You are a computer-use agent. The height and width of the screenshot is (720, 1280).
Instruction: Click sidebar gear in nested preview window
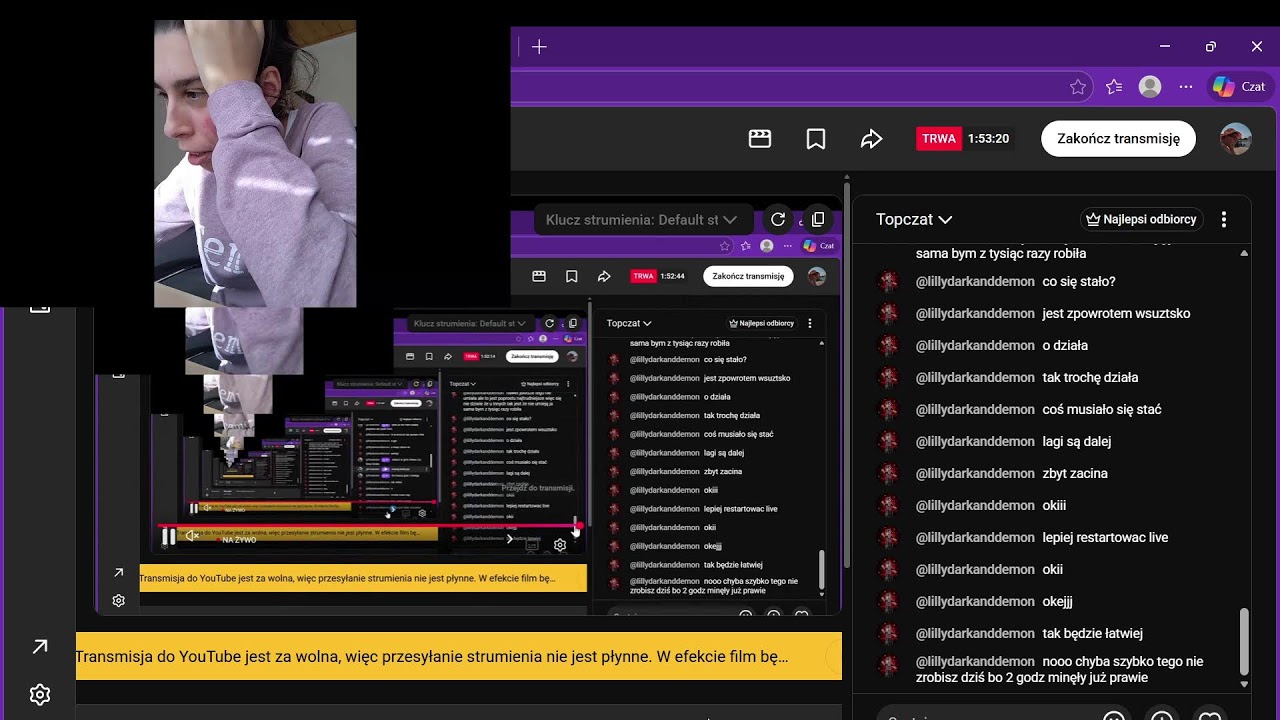pos(118,601)
